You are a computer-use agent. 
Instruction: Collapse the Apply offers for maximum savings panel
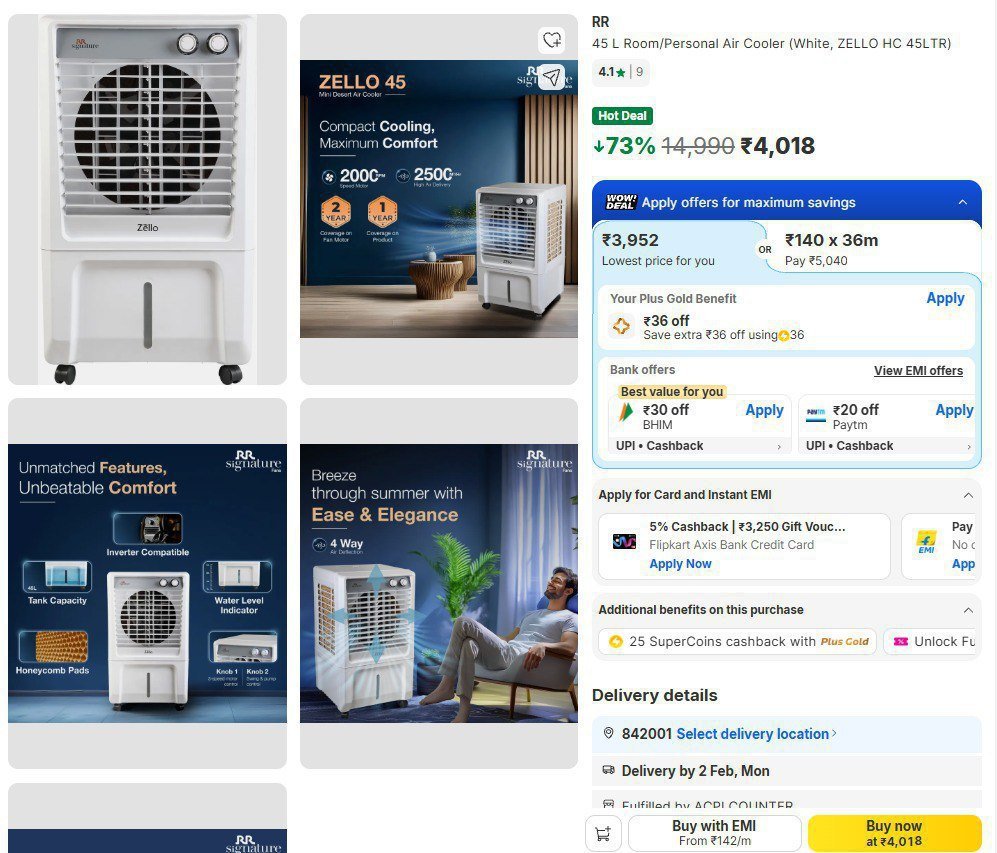coord(963,202)
